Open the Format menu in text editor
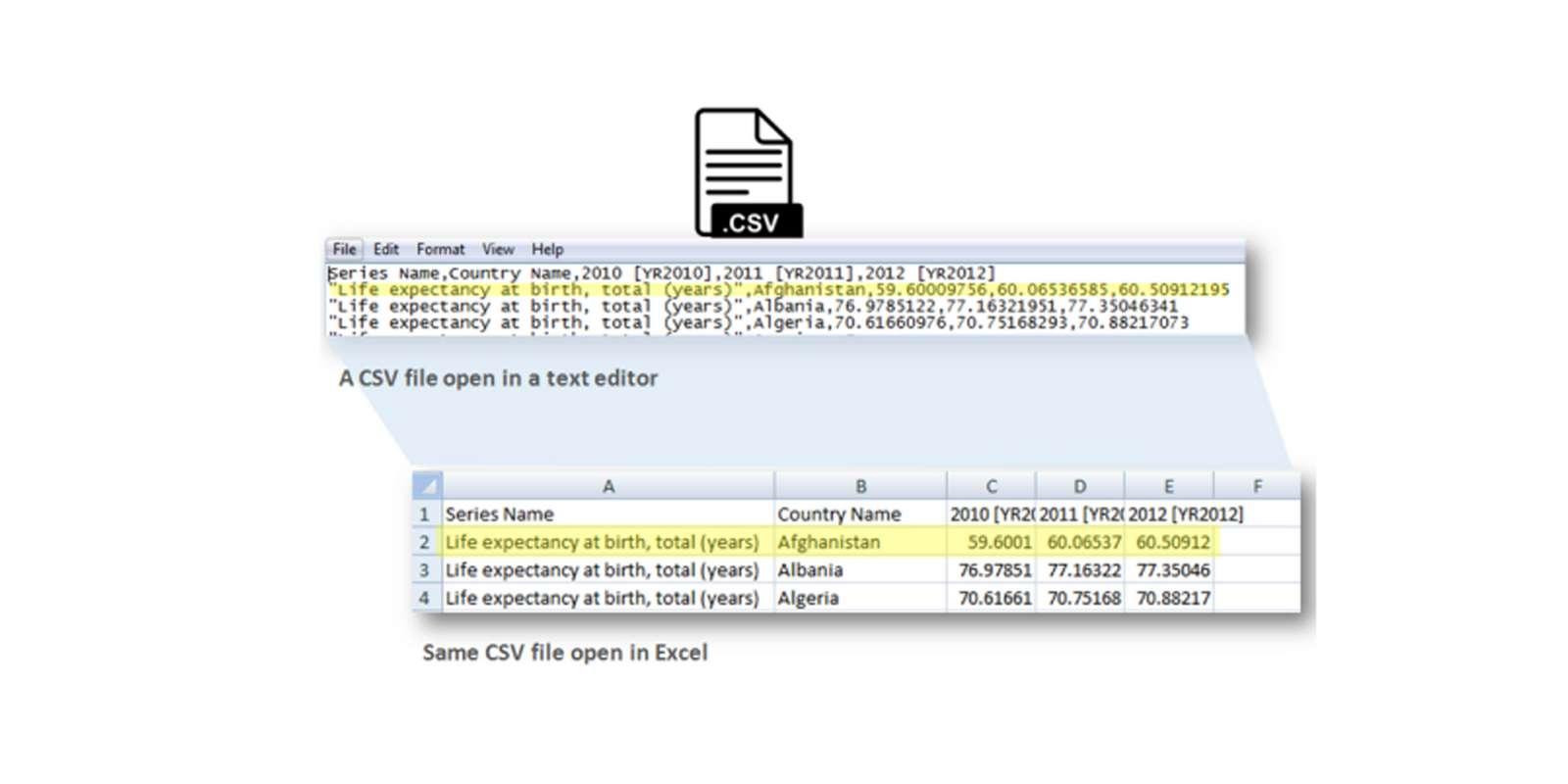 click(440, 250)
